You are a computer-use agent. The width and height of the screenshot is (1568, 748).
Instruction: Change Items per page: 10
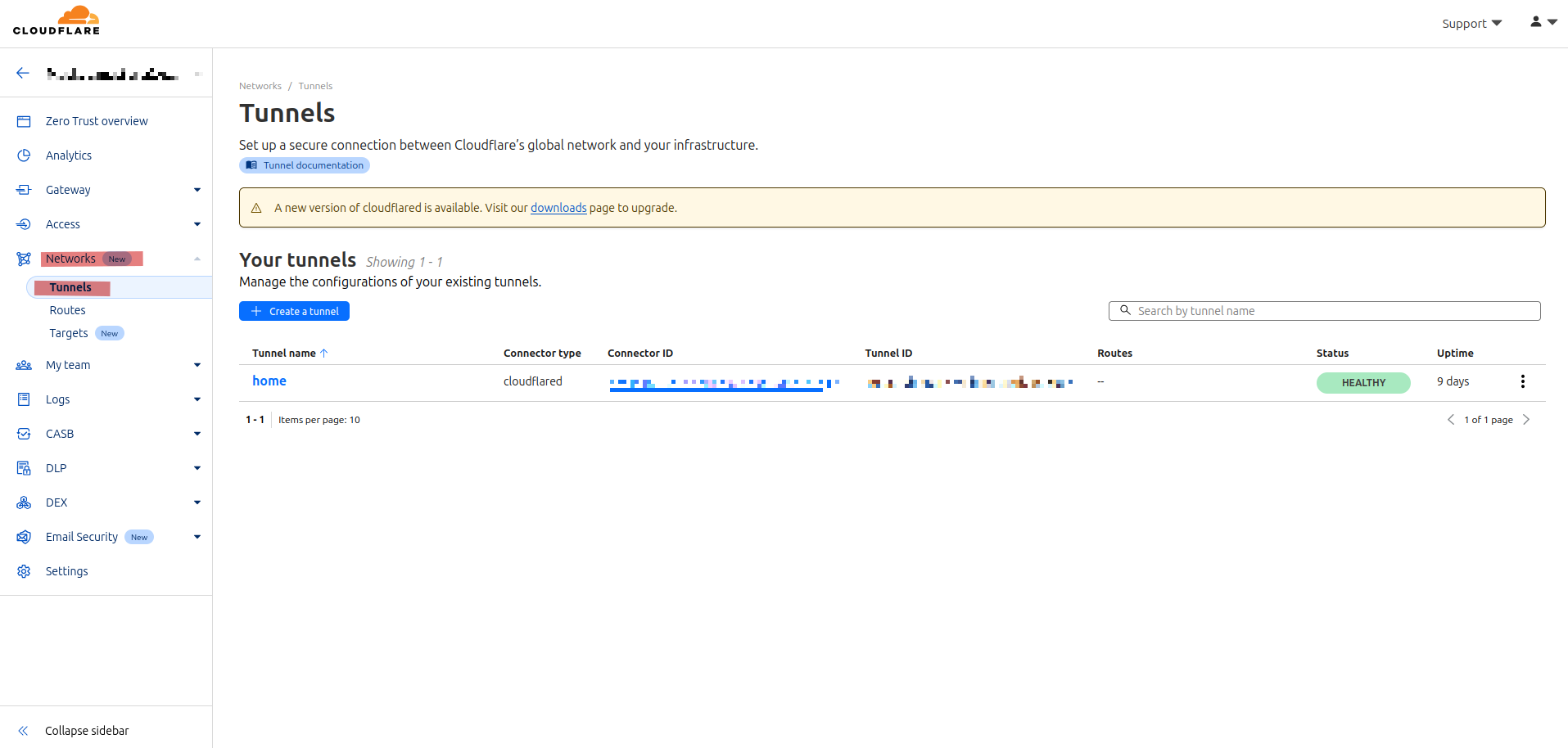point(319,420)
